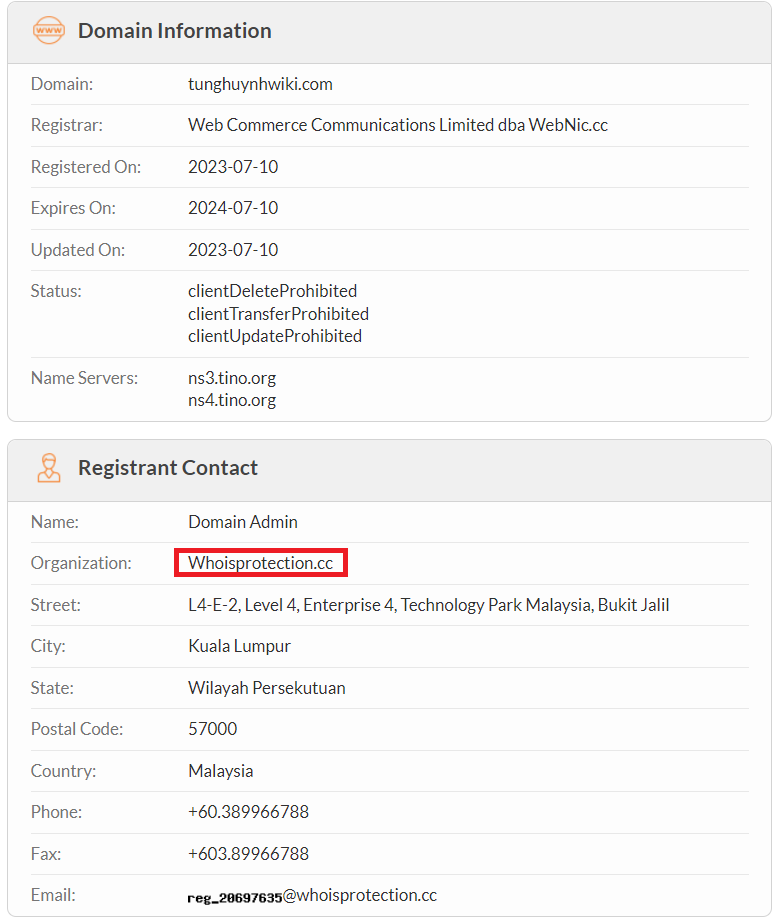The width and height of the screenshot is (776, 920).
Task: Click the Expires On: label
Action: pos(73,208)
